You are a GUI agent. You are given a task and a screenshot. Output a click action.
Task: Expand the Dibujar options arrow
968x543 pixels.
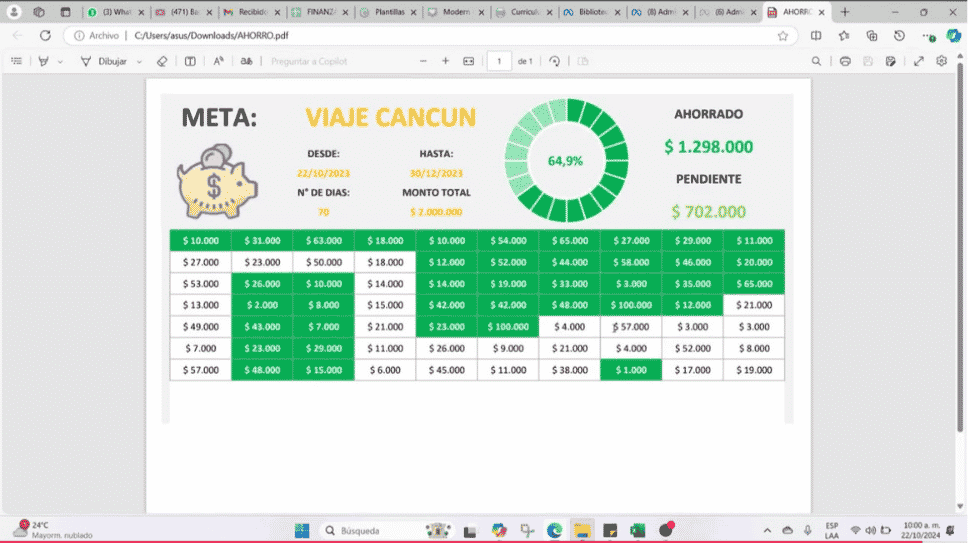139,62
